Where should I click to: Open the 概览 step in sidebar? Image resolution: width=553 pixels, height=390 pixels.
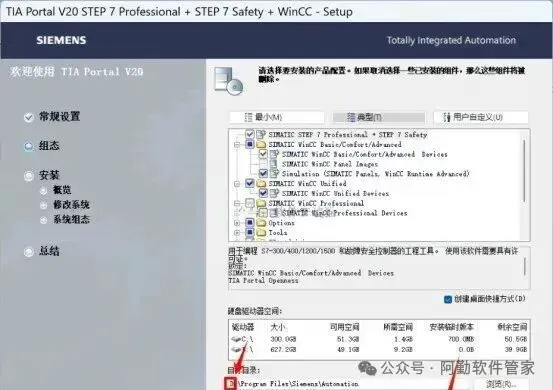(62, 190)
